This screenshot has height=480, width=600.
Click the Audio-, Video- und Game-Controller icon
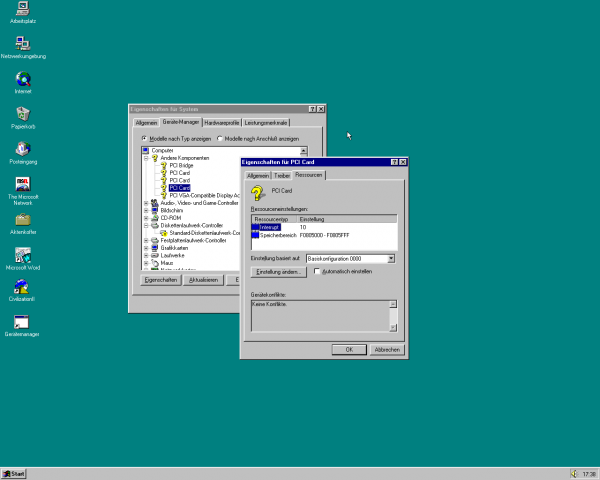click(155, 203)
